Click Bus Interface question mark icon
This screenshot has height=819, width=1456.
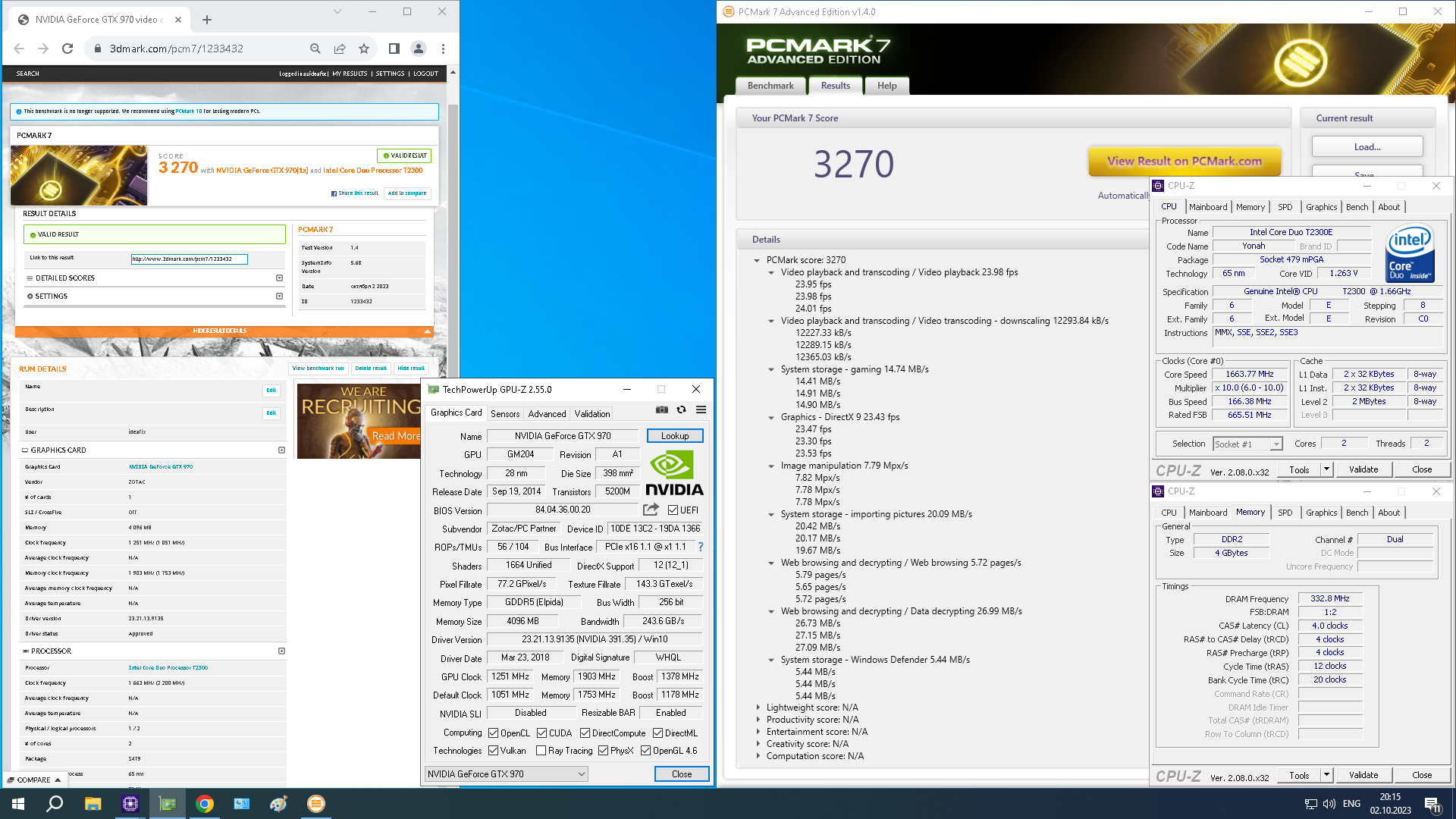(701, 547)
